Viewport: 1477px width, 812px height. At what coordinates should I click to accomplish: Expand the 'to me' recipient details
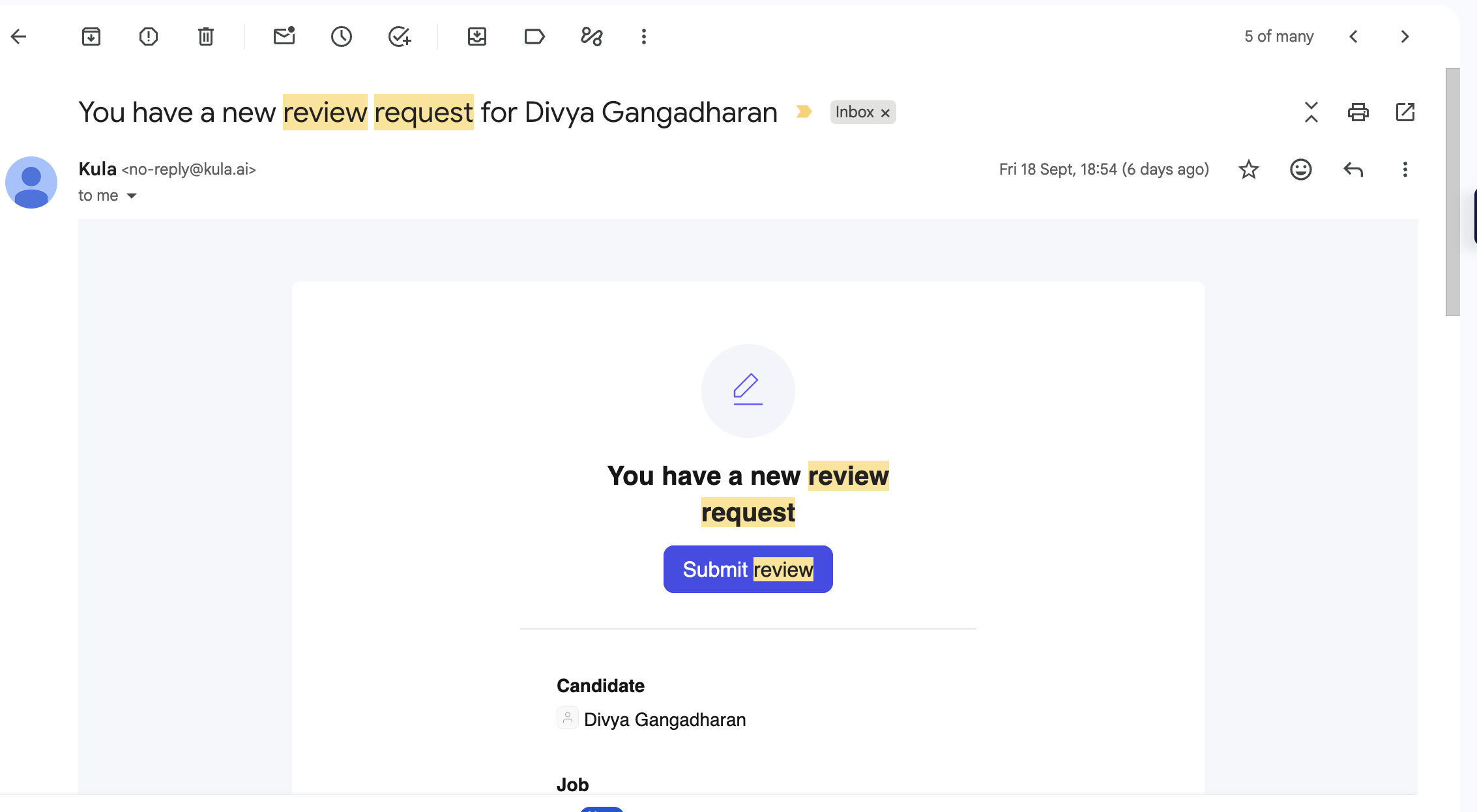[x=132, y=196]
